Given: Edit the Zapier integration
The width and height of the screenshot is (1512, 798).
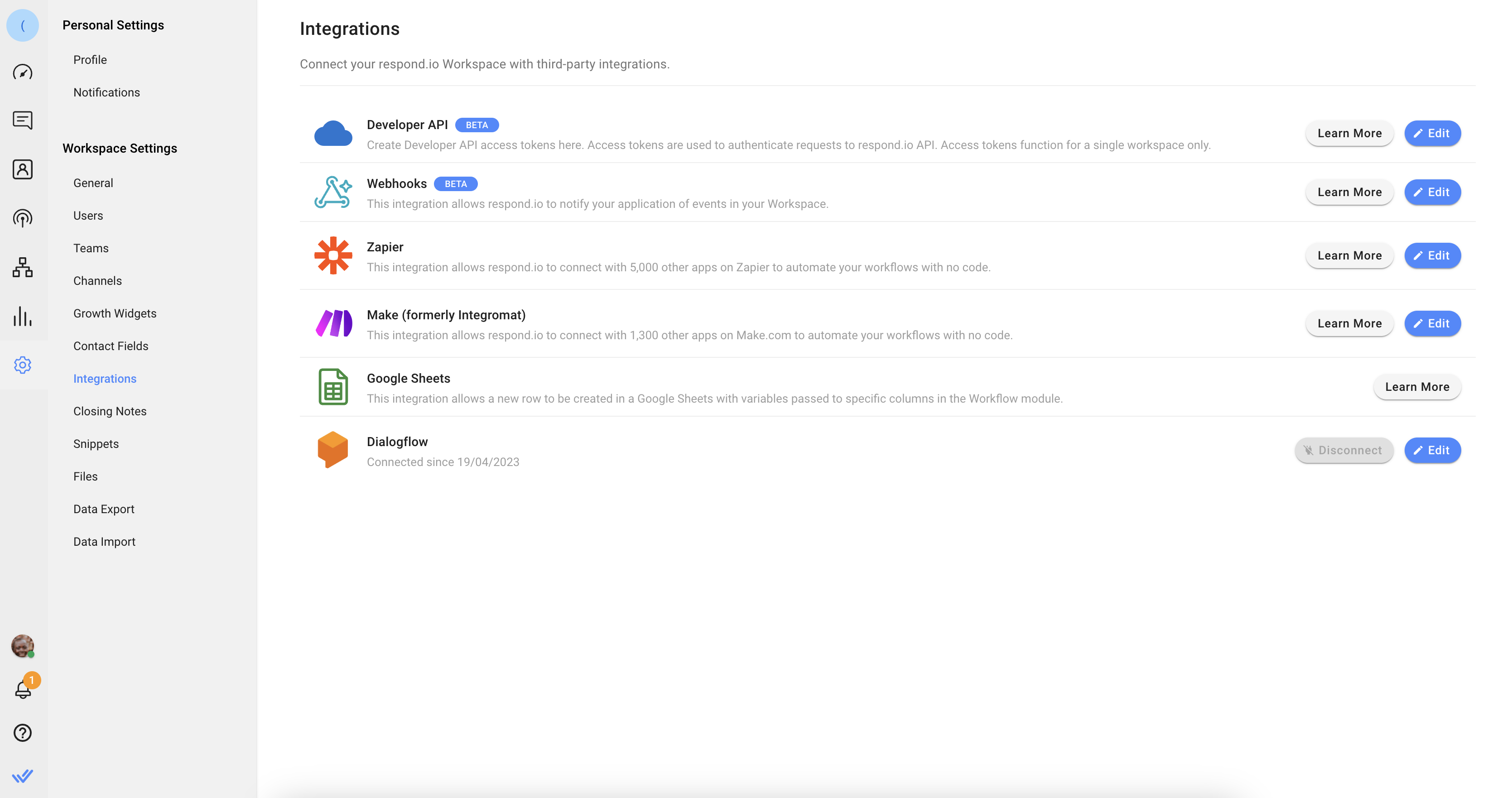Looking at the screenshot, I should (1432, 255).
